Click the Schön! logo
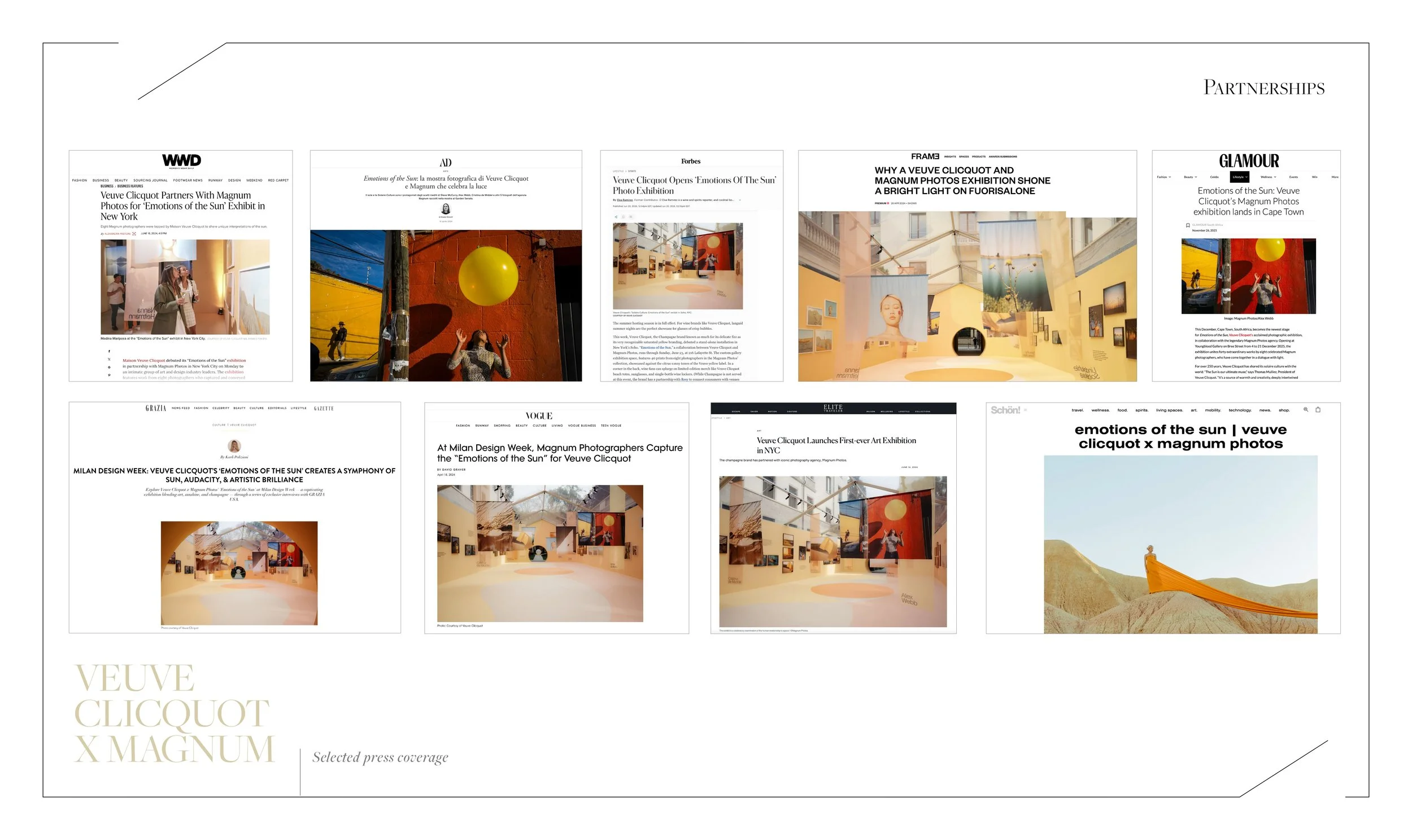 [x=1005, y=410]
